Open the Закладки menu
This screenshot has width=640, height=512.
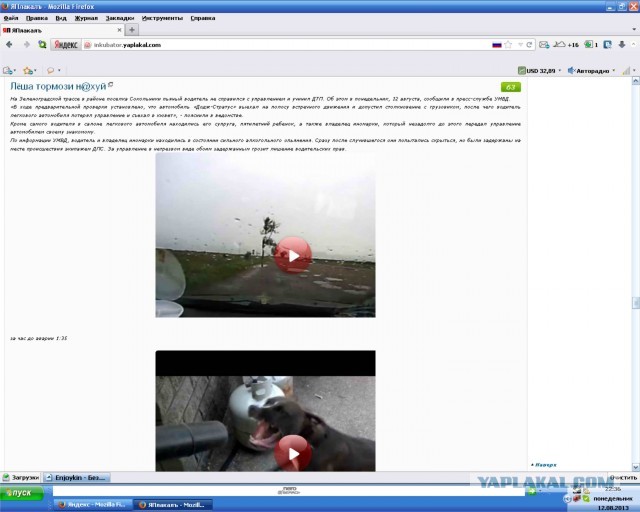tap(120, 18)
